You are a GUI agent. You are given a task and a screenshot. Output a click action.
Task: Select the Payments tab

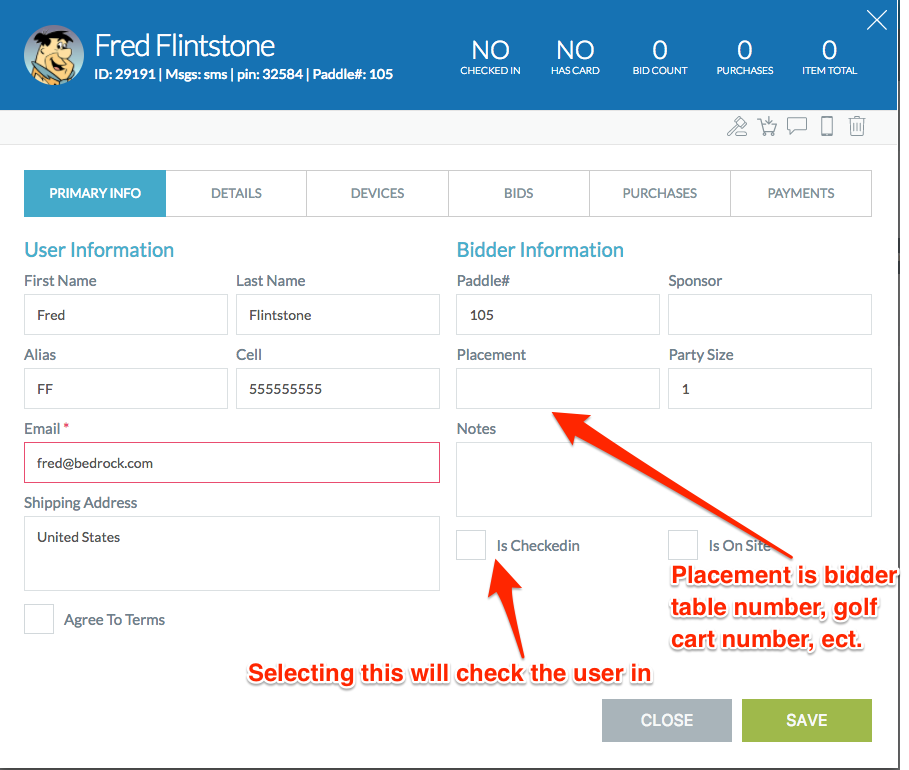pyautogui.click(x=801, y=193)
